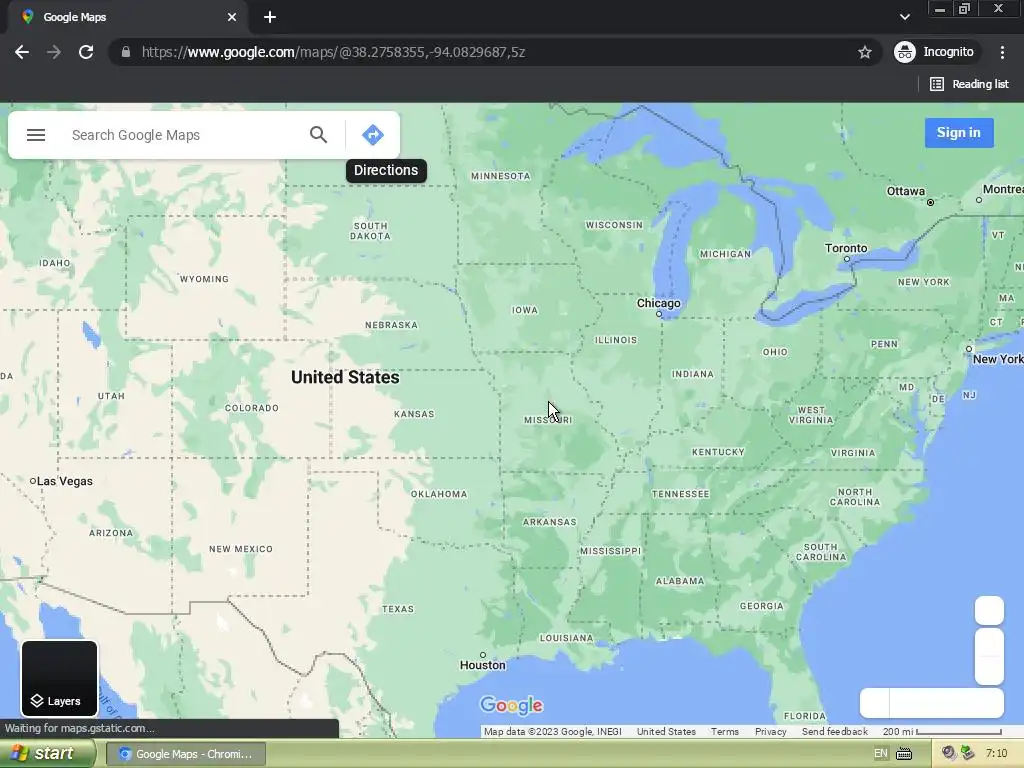Select Google Maps Chromium taskbar item

[x=185, y=754]
